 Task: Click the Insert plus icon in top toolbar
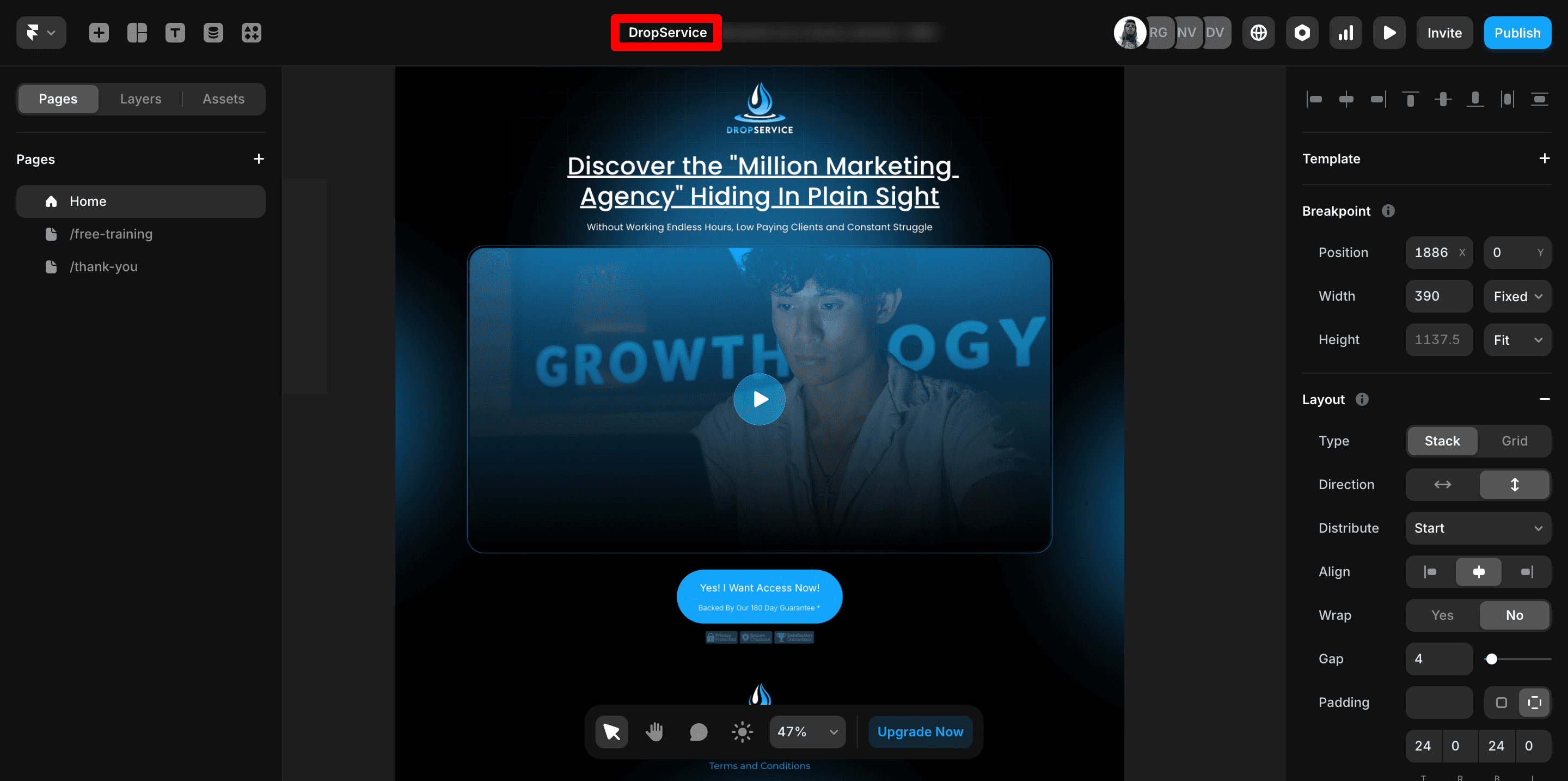click(99, 33)
